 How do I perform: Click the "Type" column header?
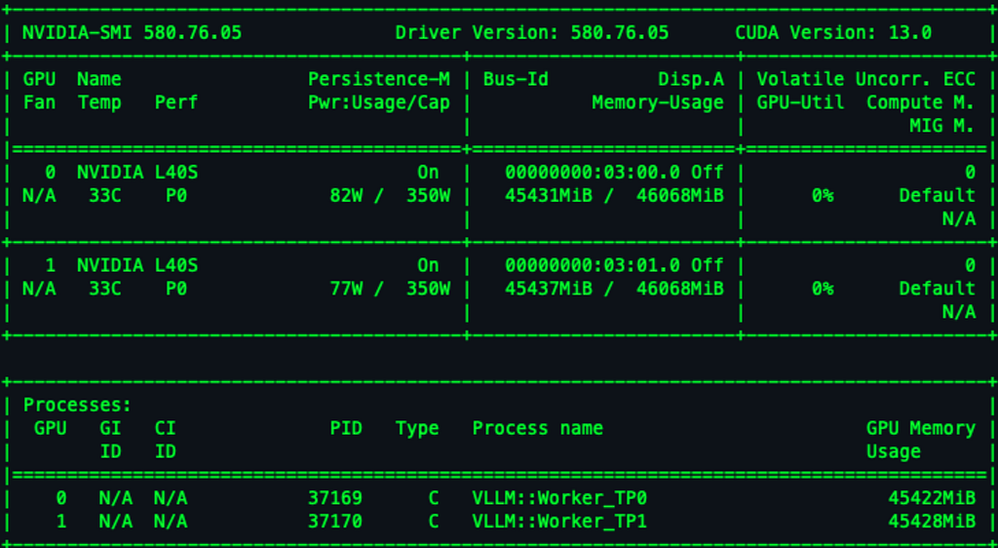pos(418,428)
